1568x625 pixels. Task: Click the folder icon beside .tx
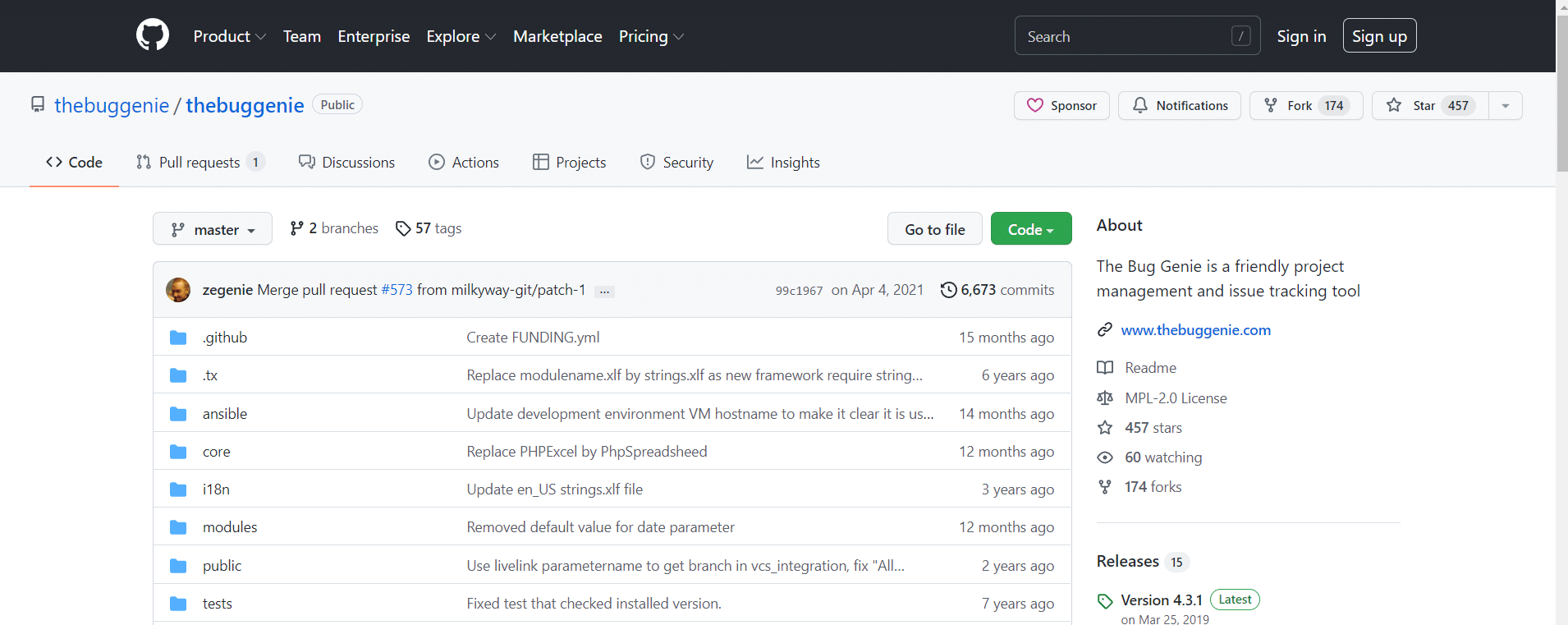click(178, 375)
